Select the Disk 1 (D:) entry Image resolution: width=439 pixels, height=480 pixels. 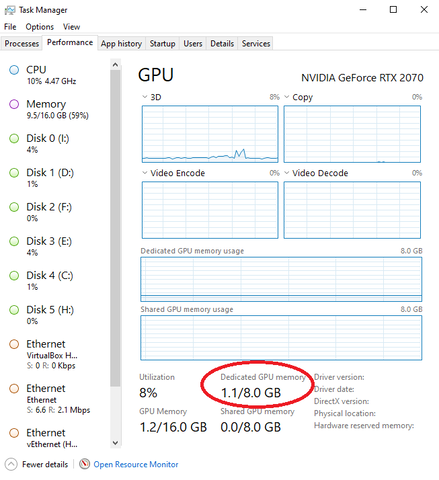coord(55,178)
